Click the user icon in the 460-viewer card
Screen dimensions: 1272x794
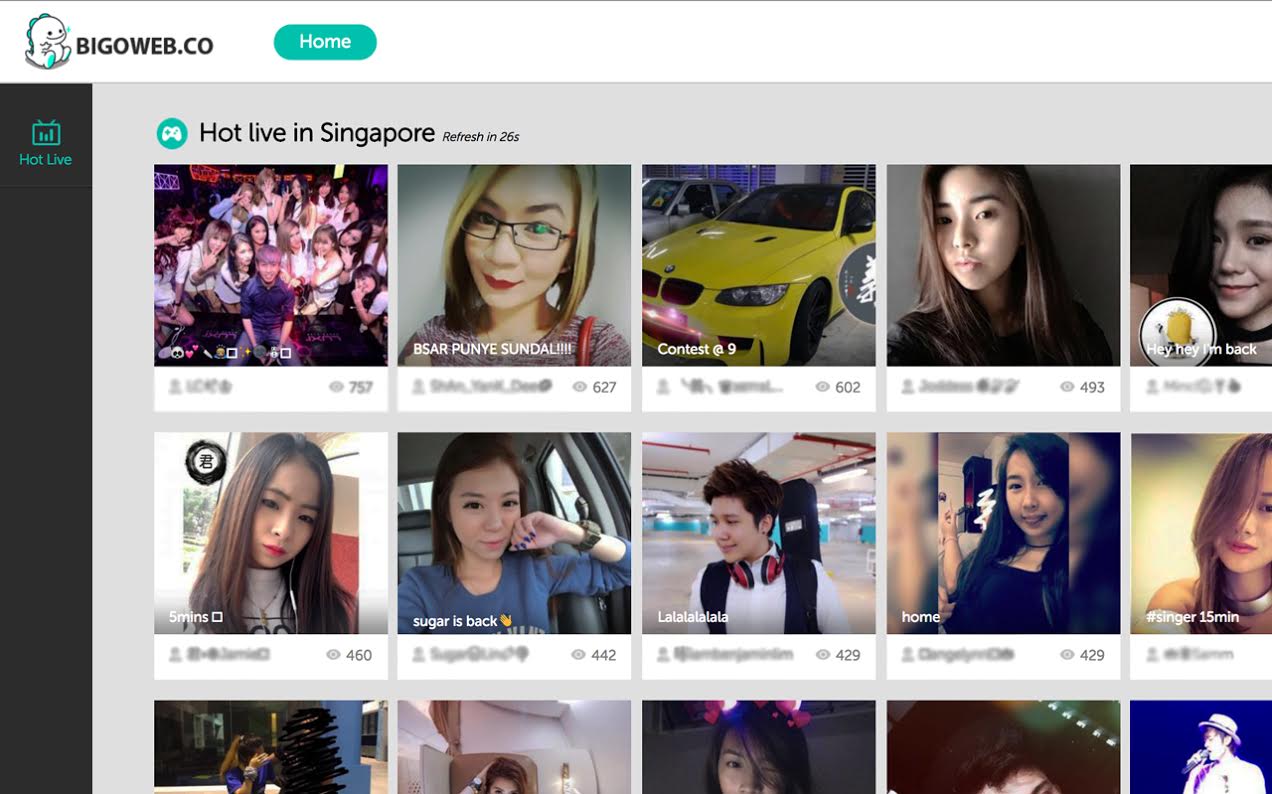(x=175, y=655)
